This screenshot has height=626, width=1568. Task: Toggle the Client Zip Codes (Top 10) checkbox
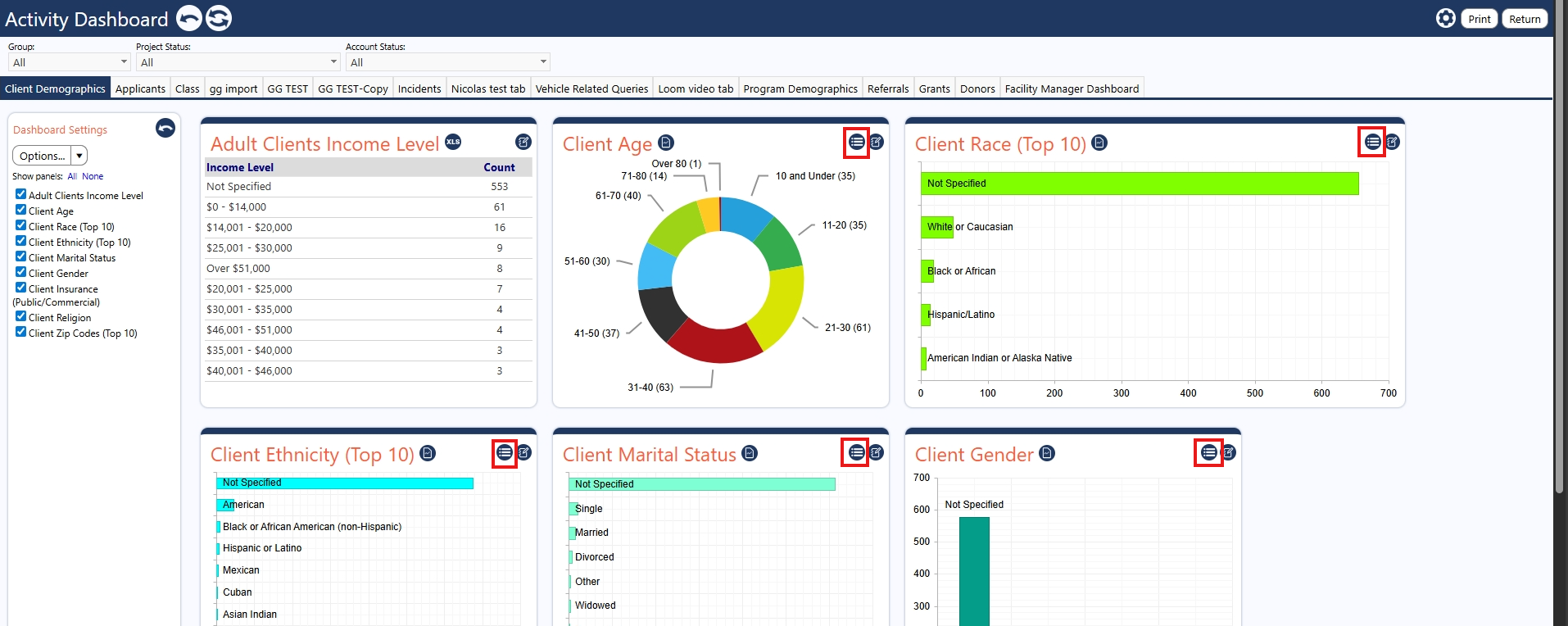tap(21, 332)
